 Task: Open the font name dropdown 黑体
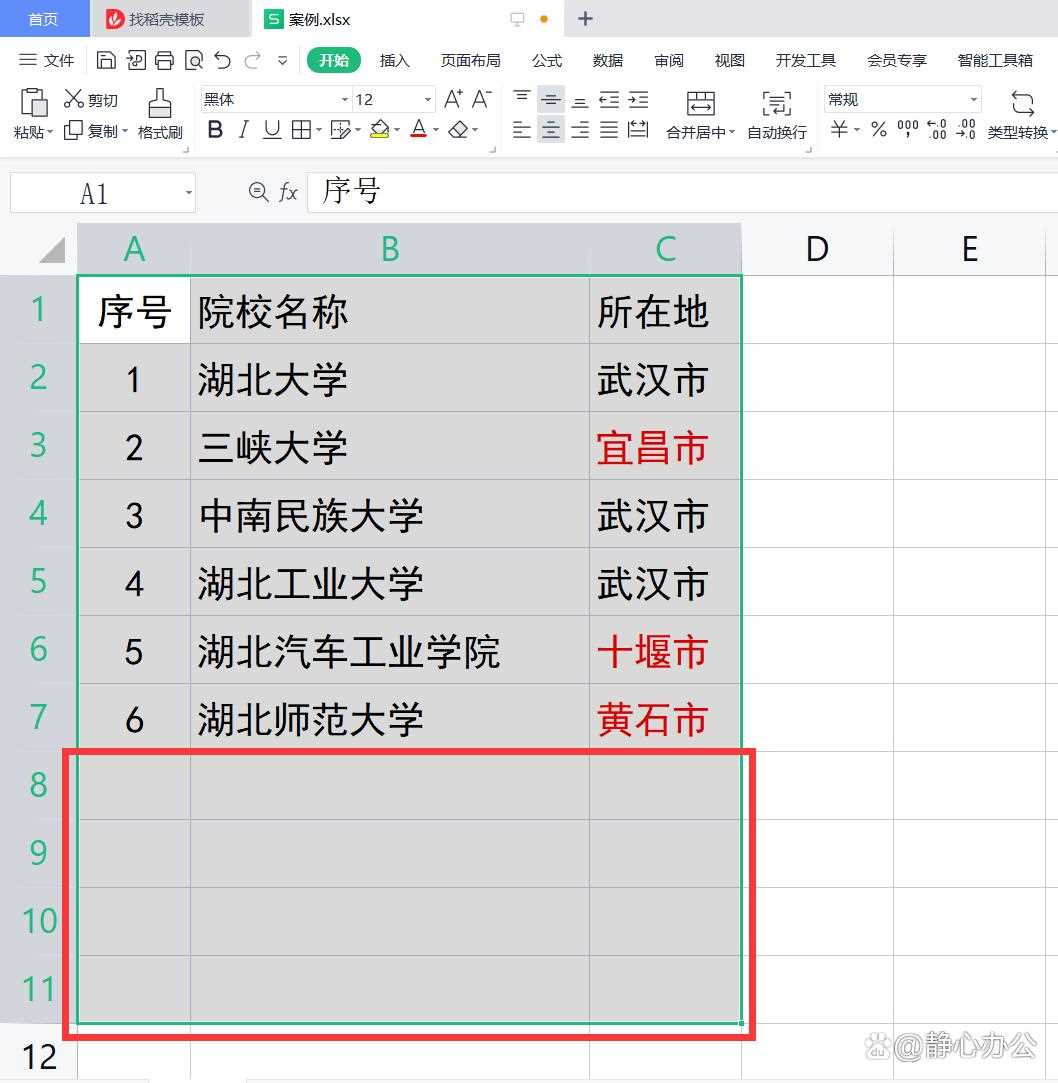click(344, 100)
